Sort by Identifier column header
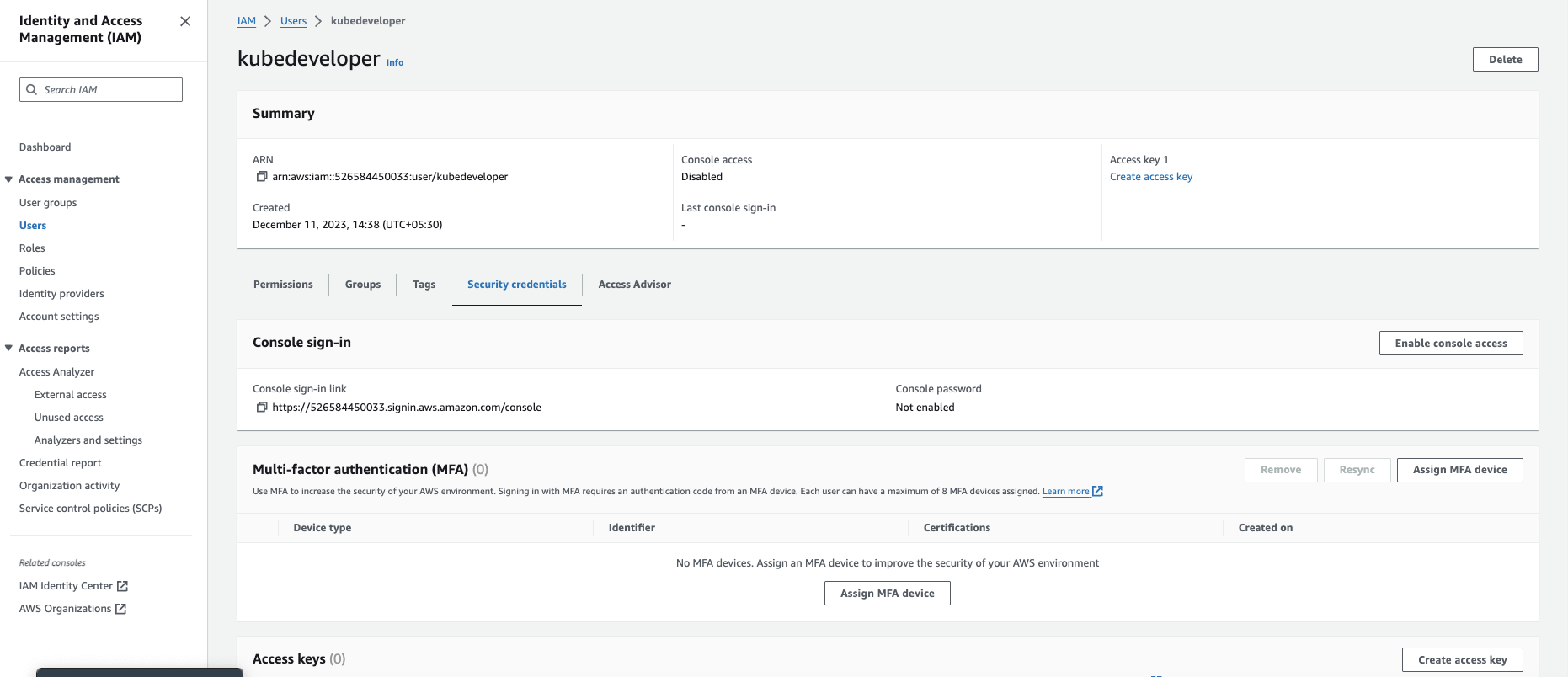The image size is (1568, 677). point(632,528)
